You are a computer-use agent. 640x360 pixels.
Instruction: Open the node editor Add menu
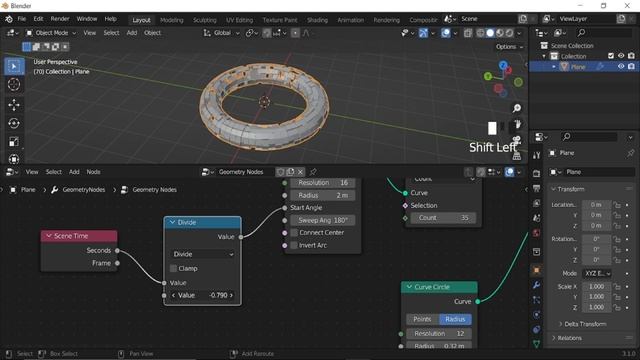point(74,172)
